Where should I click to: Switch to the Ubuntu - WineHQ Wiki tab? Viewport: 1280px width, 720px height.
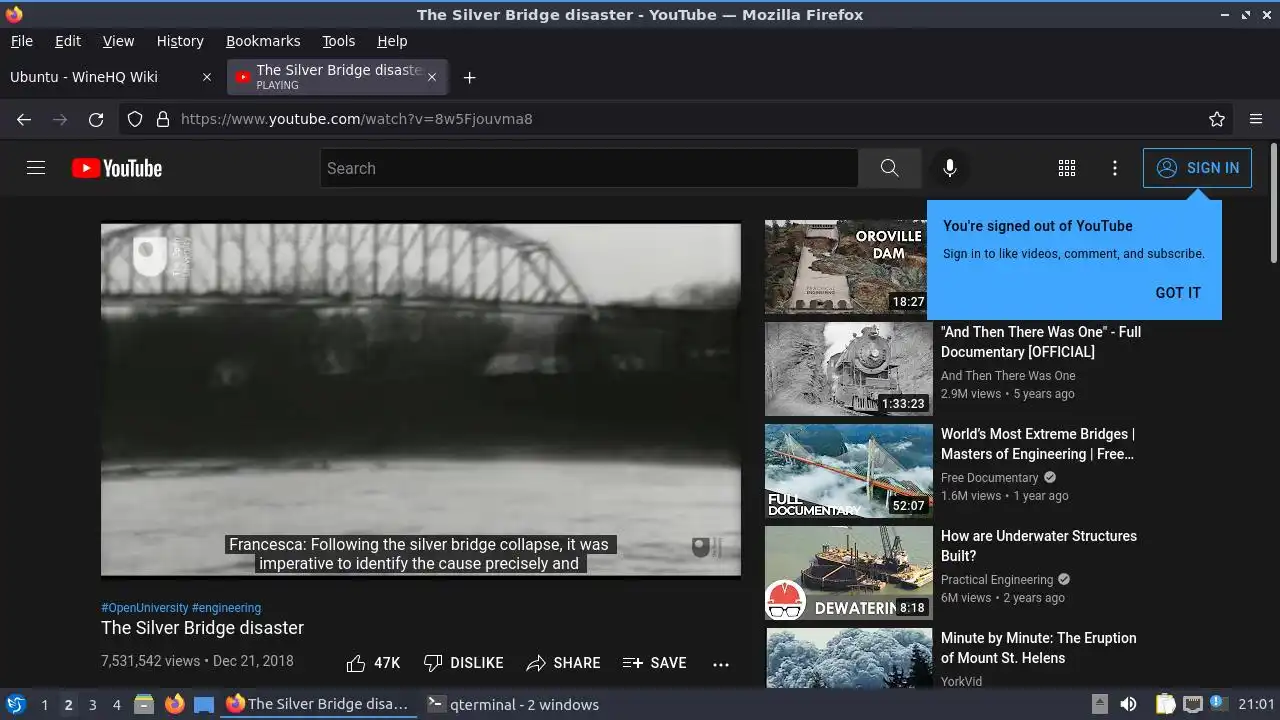tap(111, 77)
